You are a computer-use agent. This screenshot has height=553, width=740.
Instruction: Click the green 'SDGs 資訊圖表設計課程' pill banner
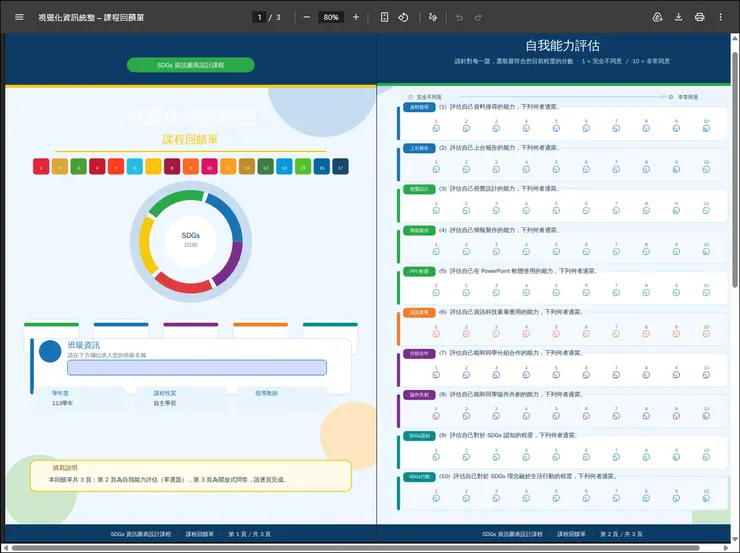click(191, 65)
